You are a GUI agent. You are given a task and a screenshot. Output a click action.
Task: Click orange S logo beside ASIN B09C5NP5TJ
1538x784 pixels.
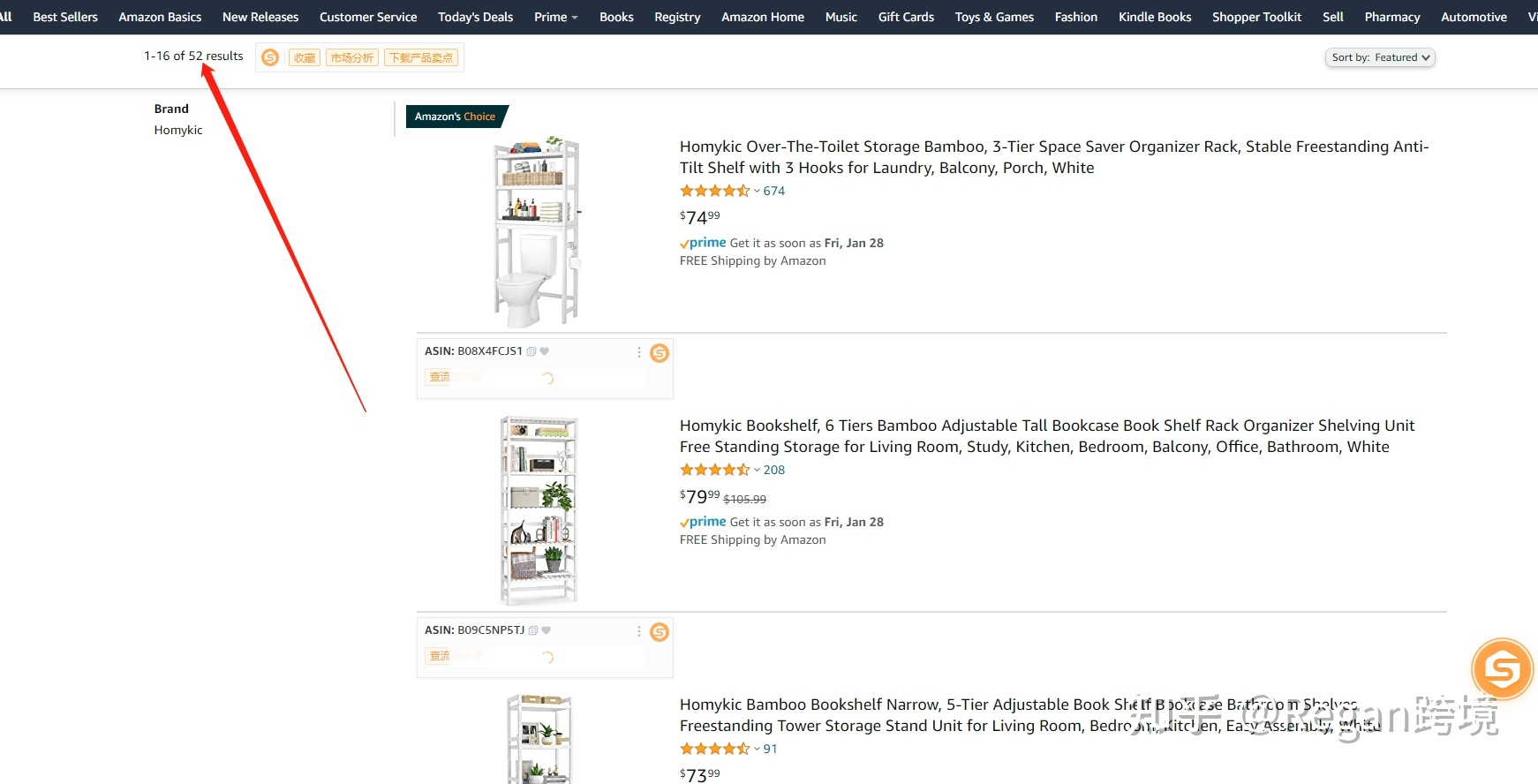click(x=660, y=632)
